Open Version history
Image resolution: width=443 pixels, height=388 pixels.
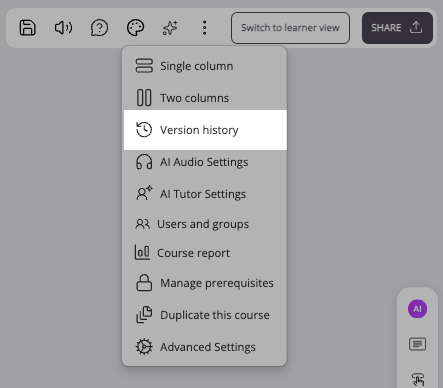(205, 130)
